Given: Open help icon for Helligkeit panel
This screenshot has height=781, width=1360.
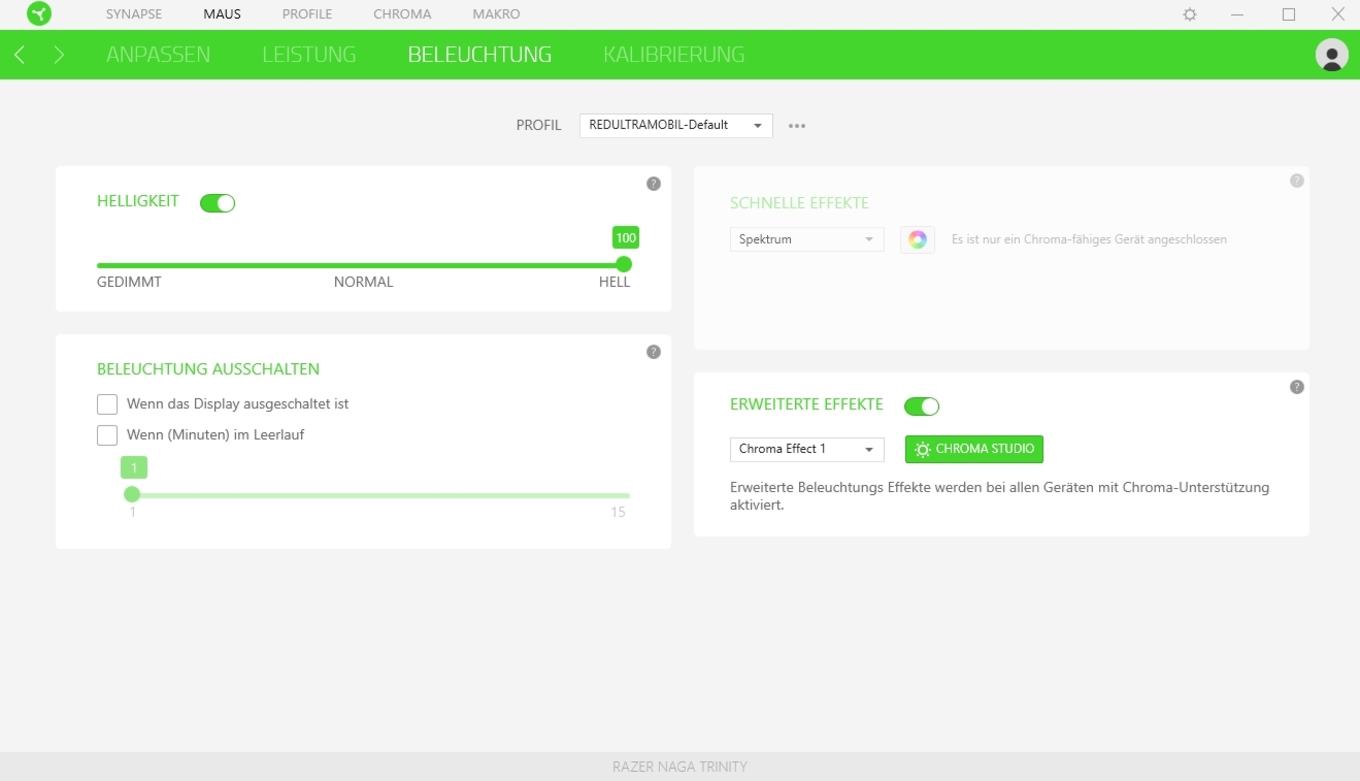Looking at the screenshot, I should click(x=653, y=184).
